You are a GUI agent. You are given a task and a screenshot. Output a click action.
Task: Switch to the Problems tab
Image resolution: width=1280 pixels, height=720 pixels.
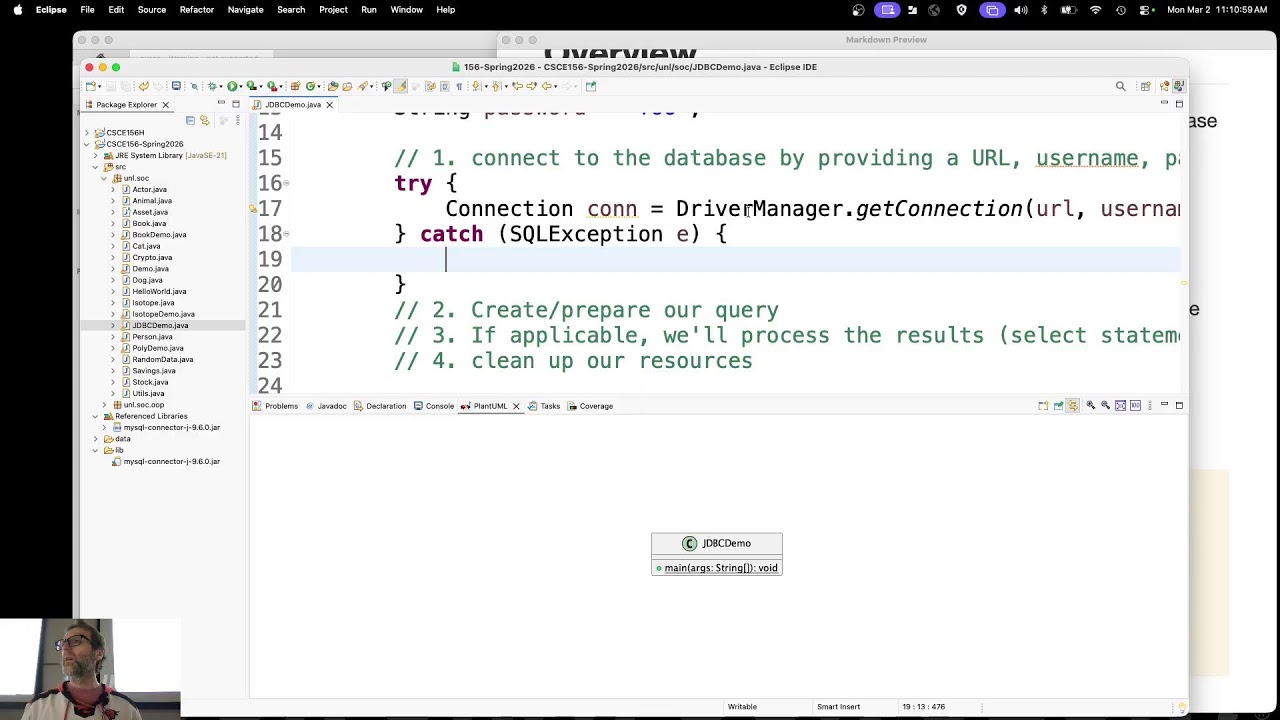[x=276, y=406]
